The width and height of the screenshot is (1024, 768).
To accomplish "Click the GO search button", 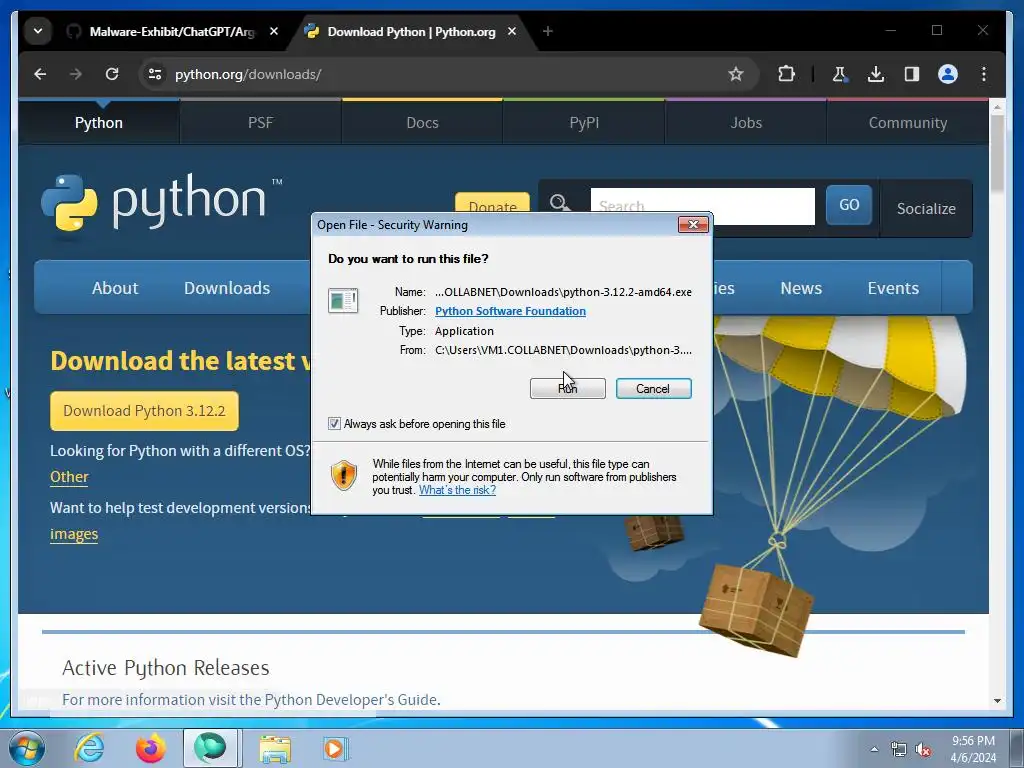I will [x=849, y=205].
